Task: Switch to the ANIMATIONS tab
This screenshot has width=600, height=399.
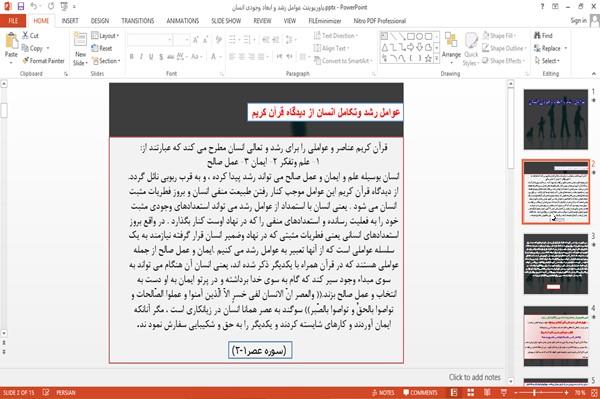Action: [183, 21]
